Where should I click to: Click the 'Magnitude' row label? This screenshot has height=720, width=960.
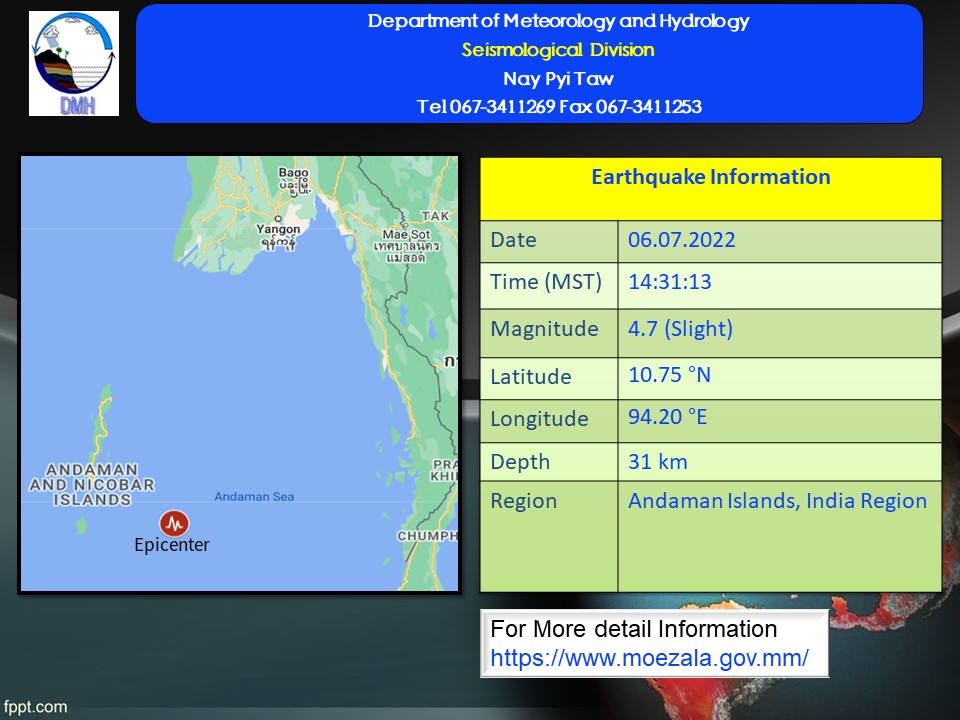[544, 329]
